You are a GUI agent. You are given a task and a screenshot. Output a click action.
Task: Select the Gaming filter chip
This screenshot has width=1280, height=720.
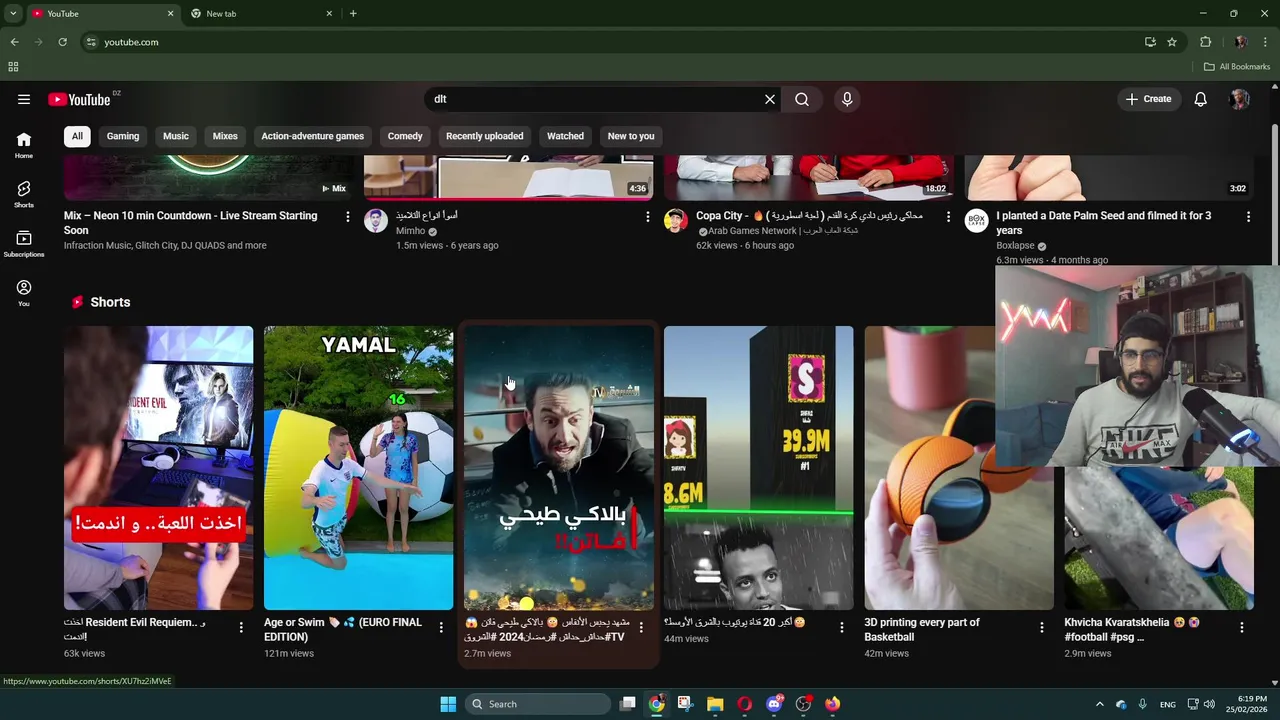pos(123,136)
